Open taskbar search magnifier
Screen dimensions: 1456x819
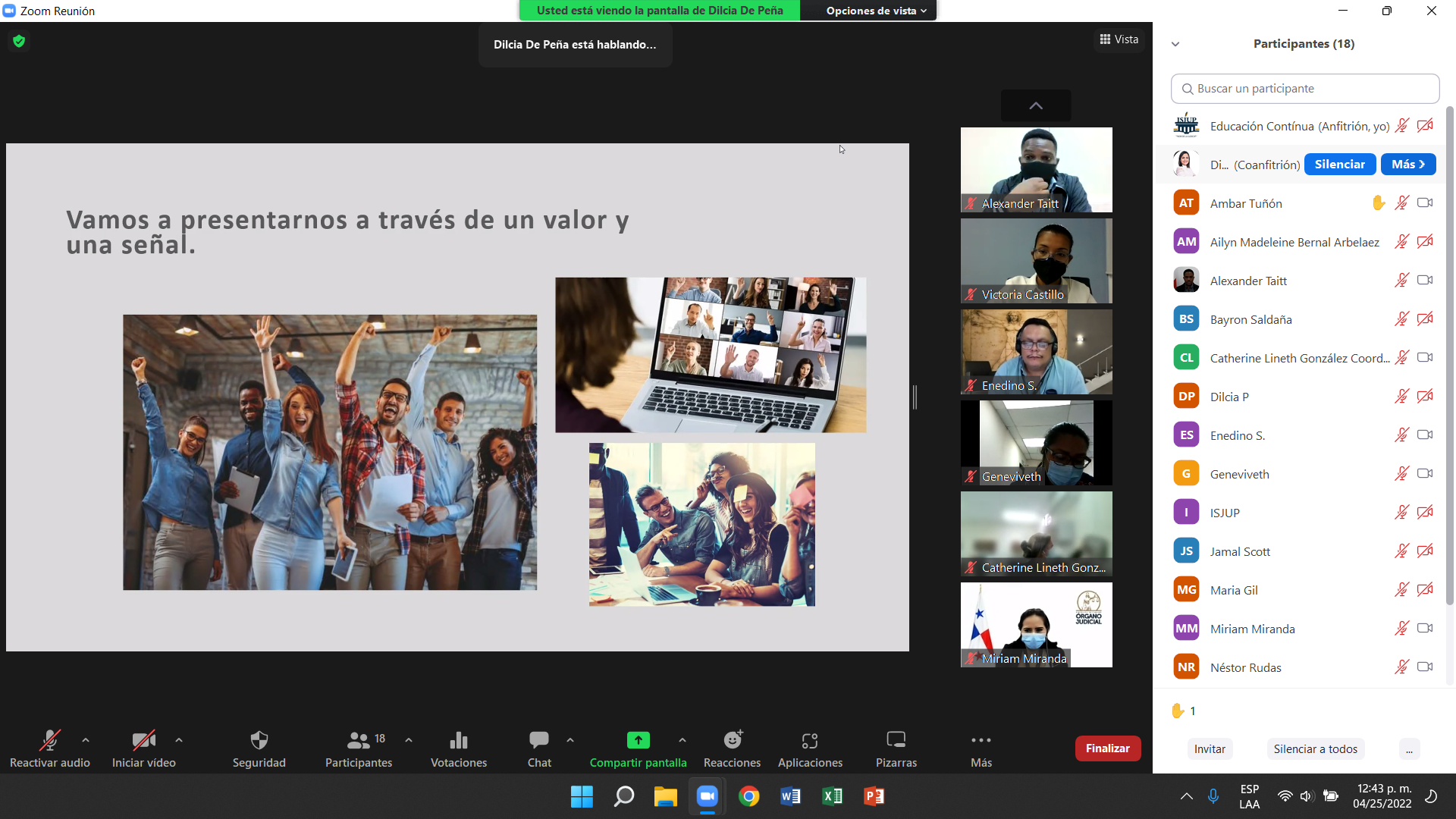(623, 796)
